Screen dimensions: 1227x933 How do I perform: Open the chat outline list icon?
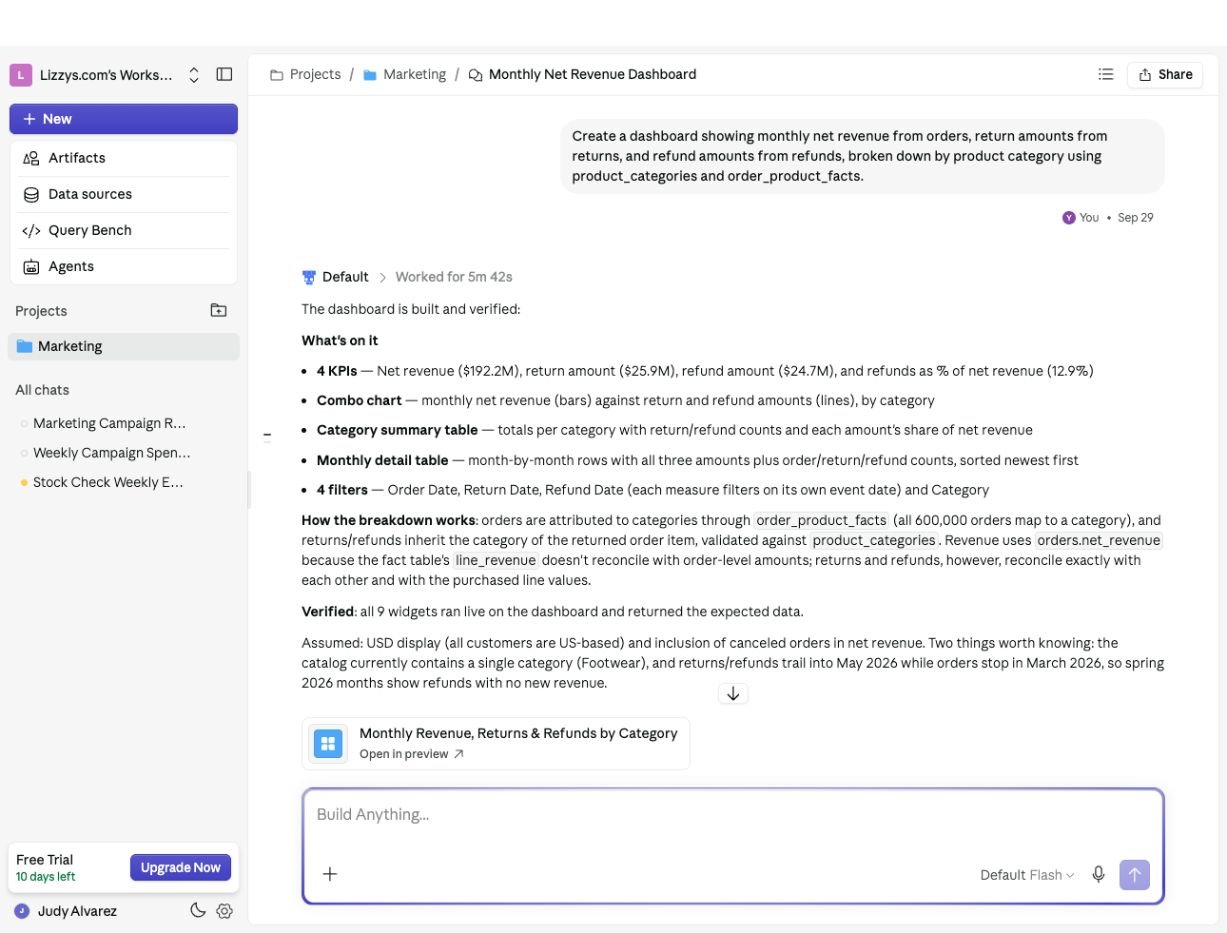(1106, 74)
